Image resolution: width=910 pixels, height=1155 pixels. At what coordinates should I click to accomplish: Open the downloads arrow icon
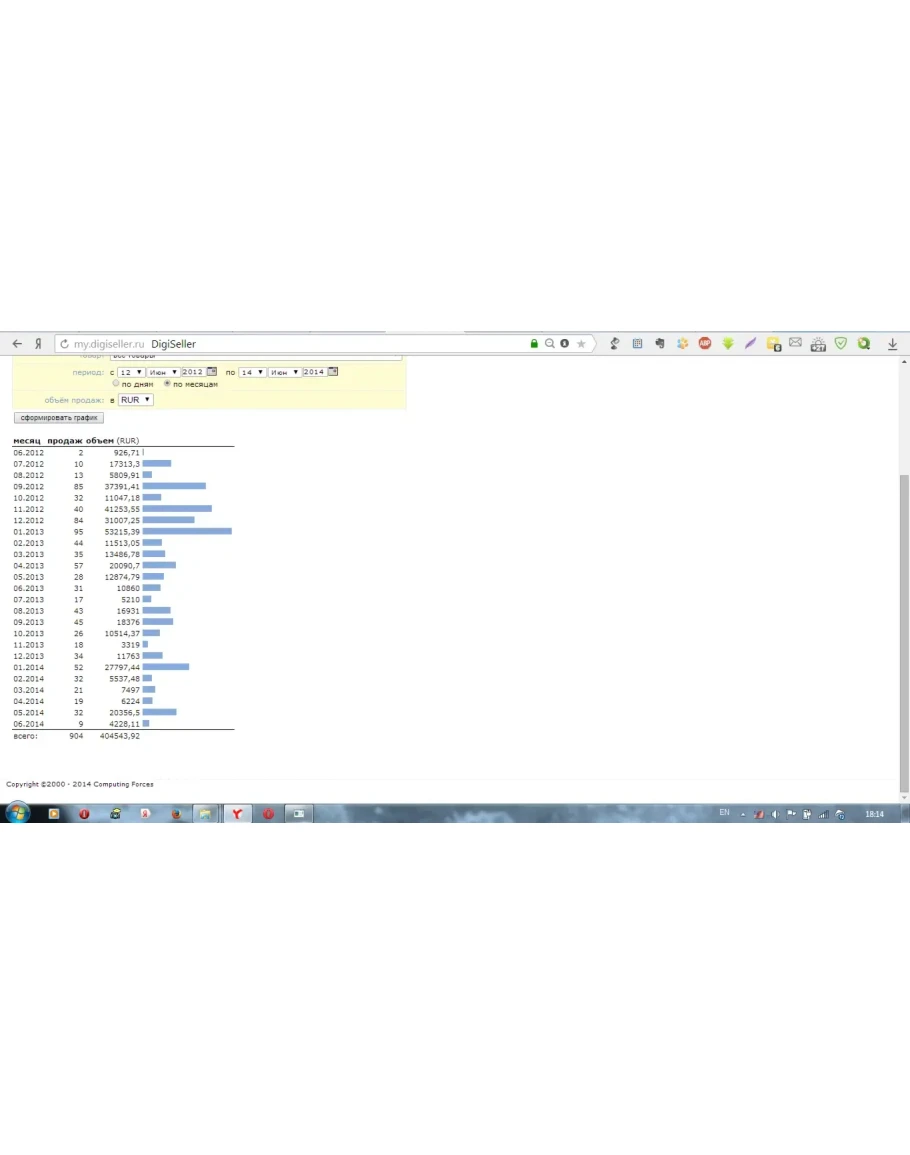[x=892, y=344]
